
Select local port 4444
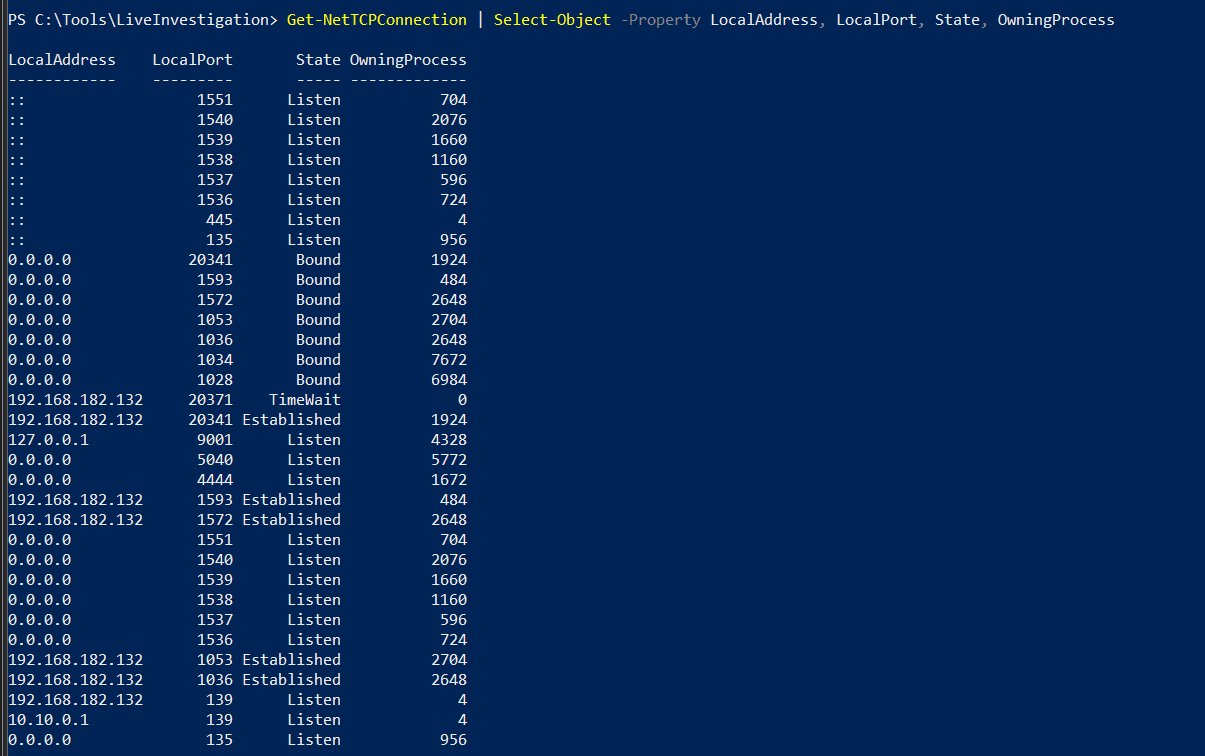click(x=215, y=480)
